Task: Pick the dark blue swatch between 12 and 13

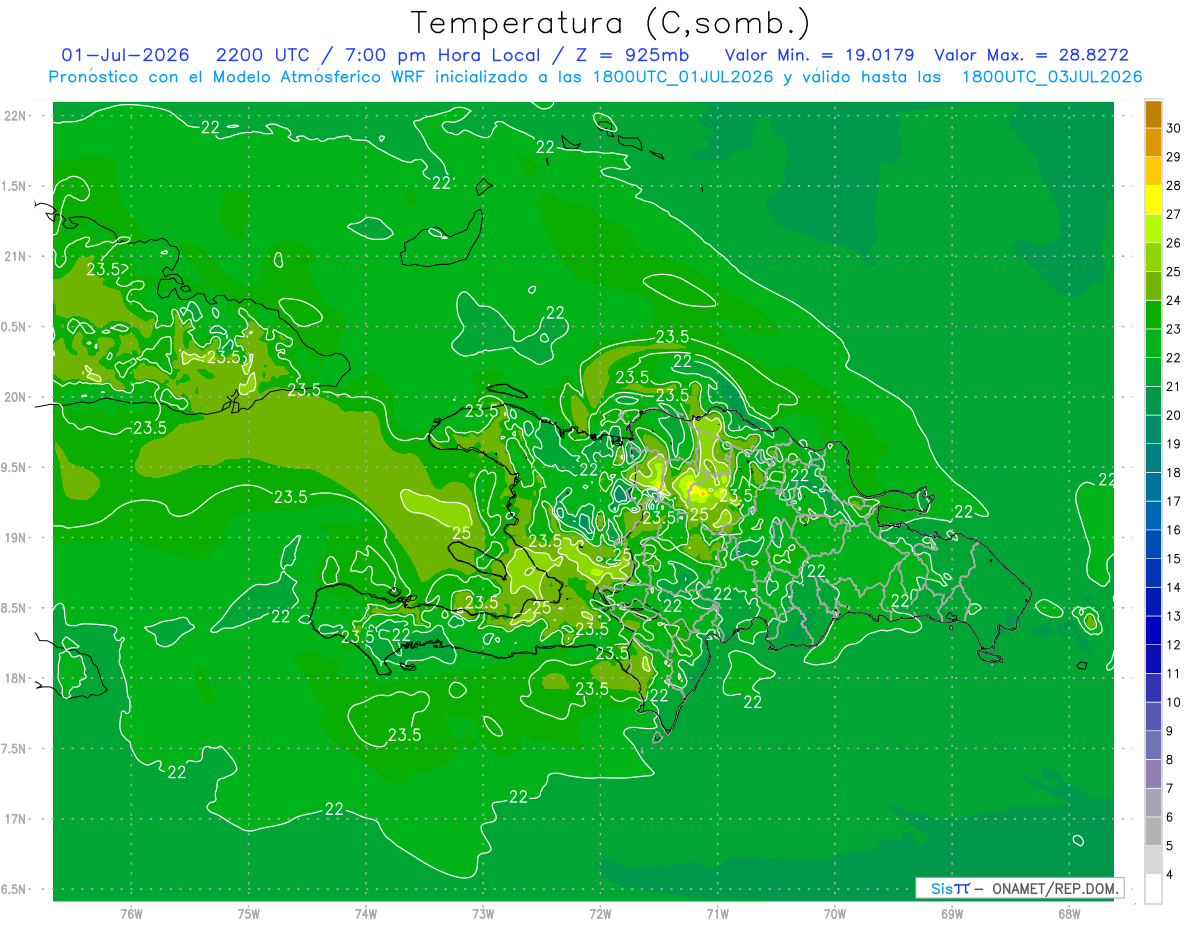Action: (x=1153, y=631)
